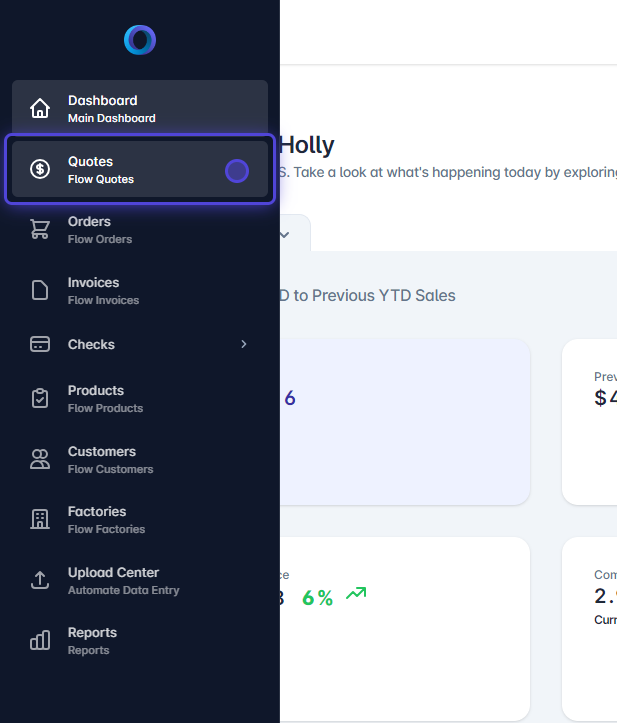Click the app logo at the sidebar top

140,40
